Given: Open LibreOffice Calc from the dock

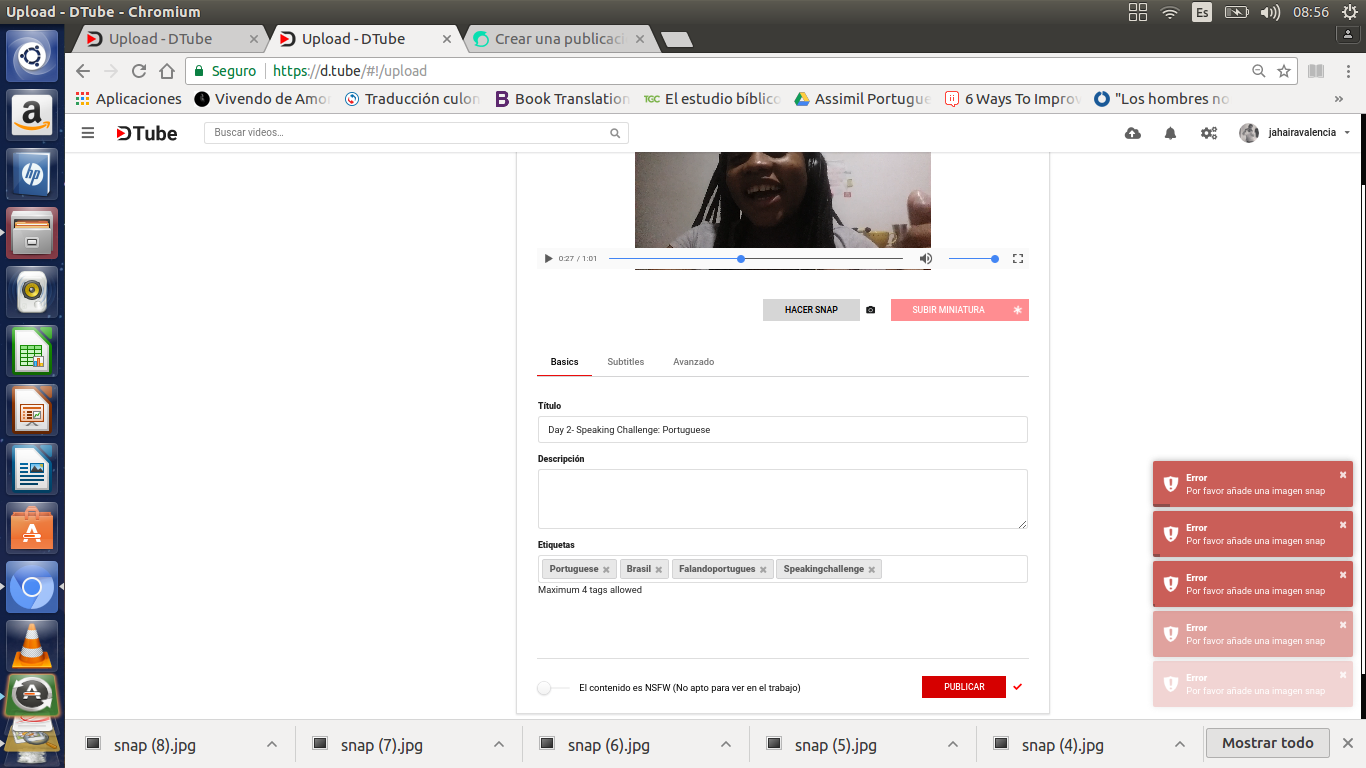Looking at the screenshot, I should (x=32, y=350).
